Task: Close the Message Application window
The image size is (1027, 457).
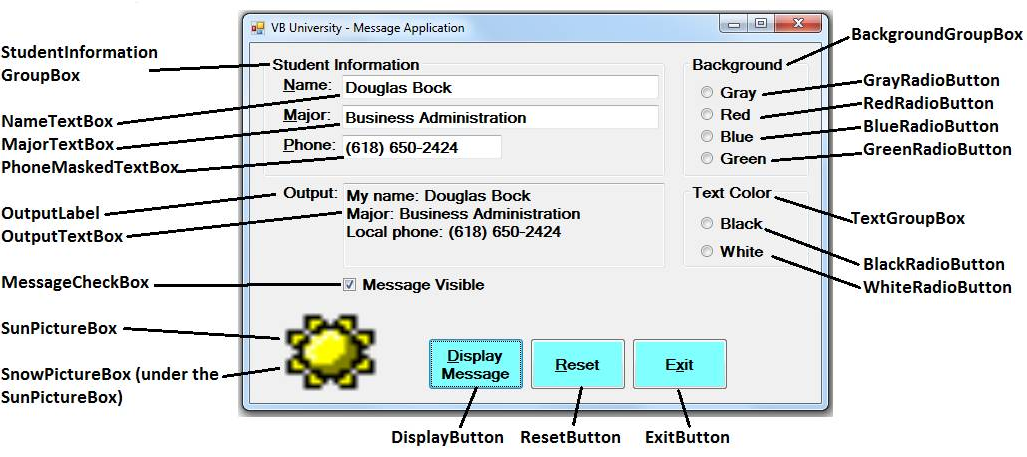Action: click(797, 25)
